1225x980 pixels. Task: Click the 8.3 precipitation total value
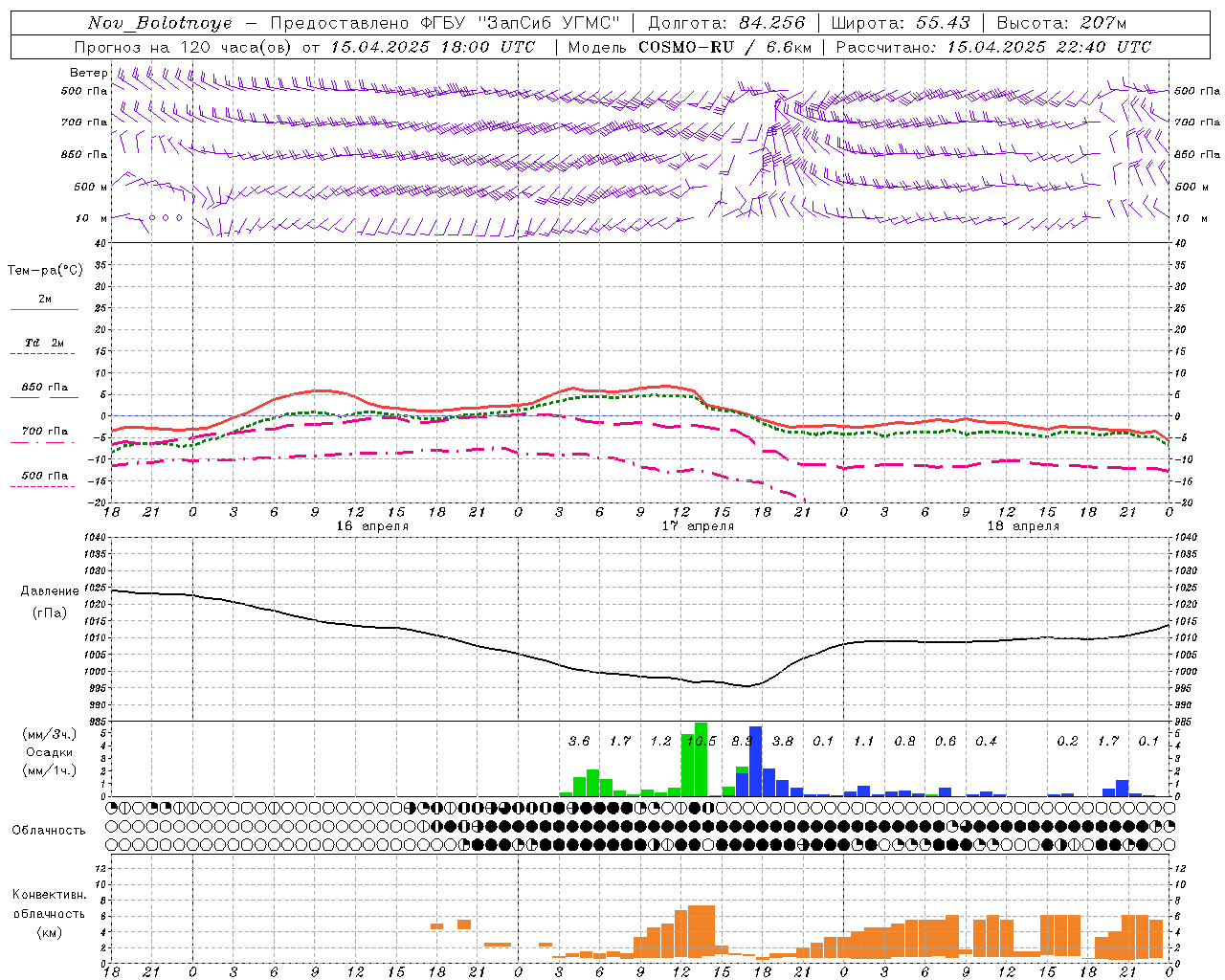click(742, 742)
